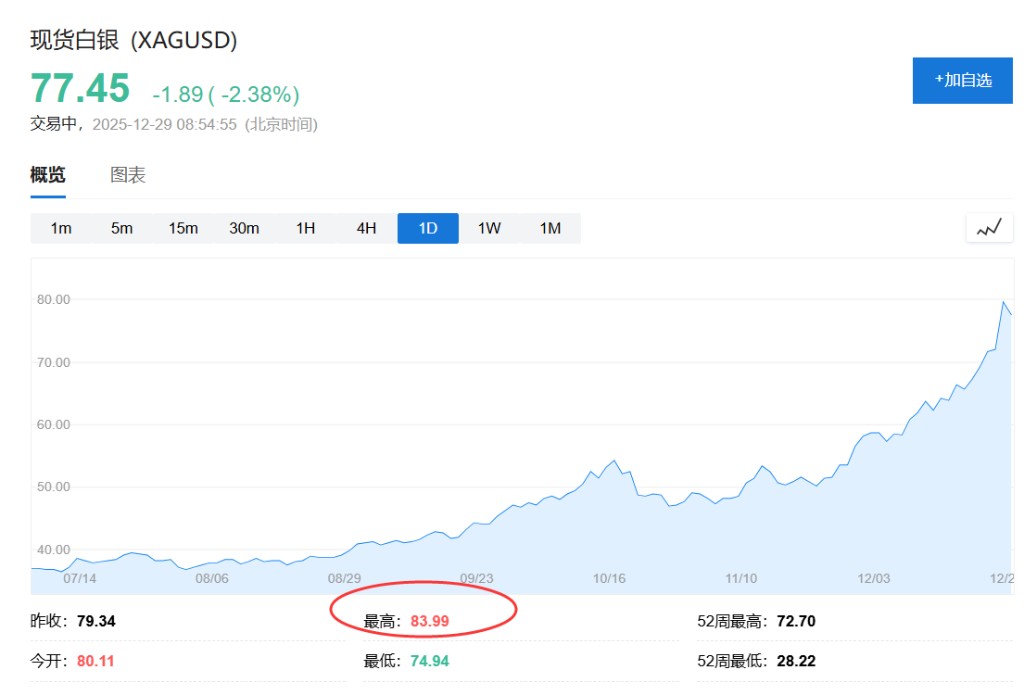Click the 最高 83.99 value
Screen dimensions: 1024x691
[429, 621]
